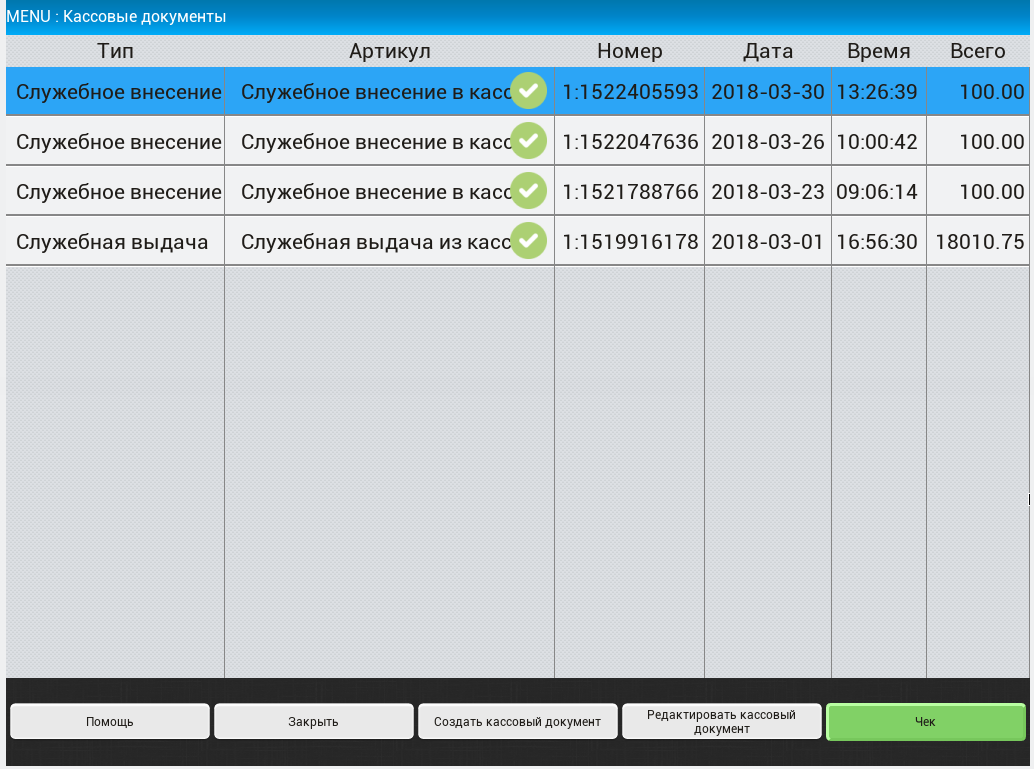
Task: Select document number 1:1521788766
Action: (630, 192)
